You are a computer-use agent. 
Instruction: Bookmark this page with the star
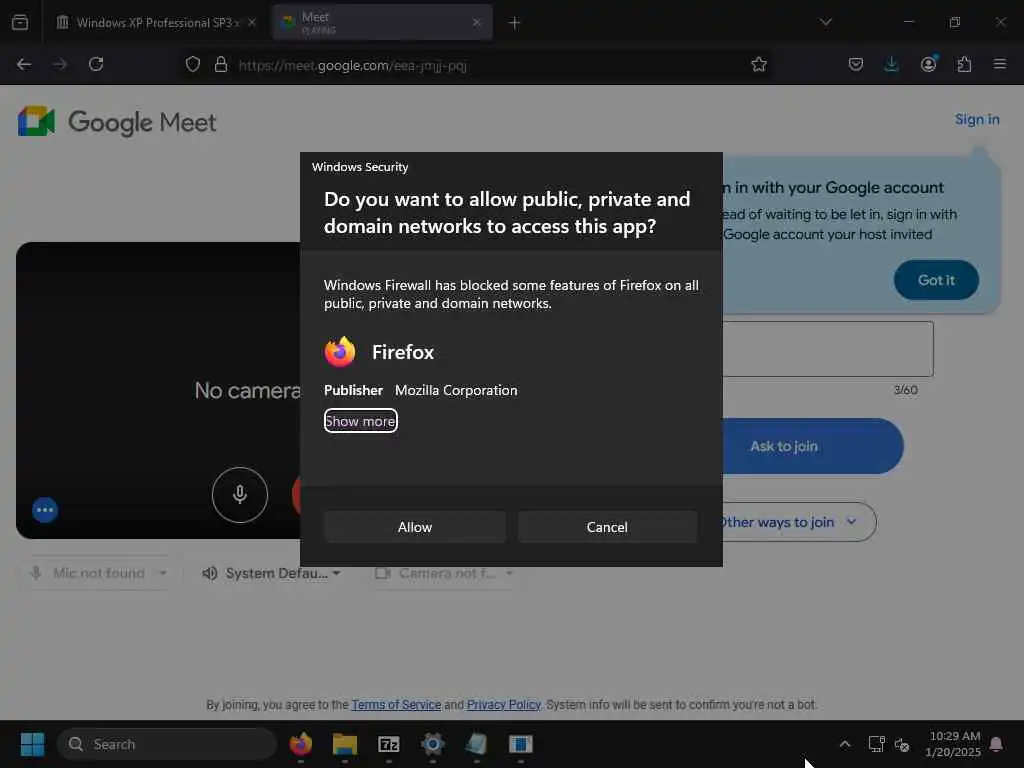tap(758, 64)
